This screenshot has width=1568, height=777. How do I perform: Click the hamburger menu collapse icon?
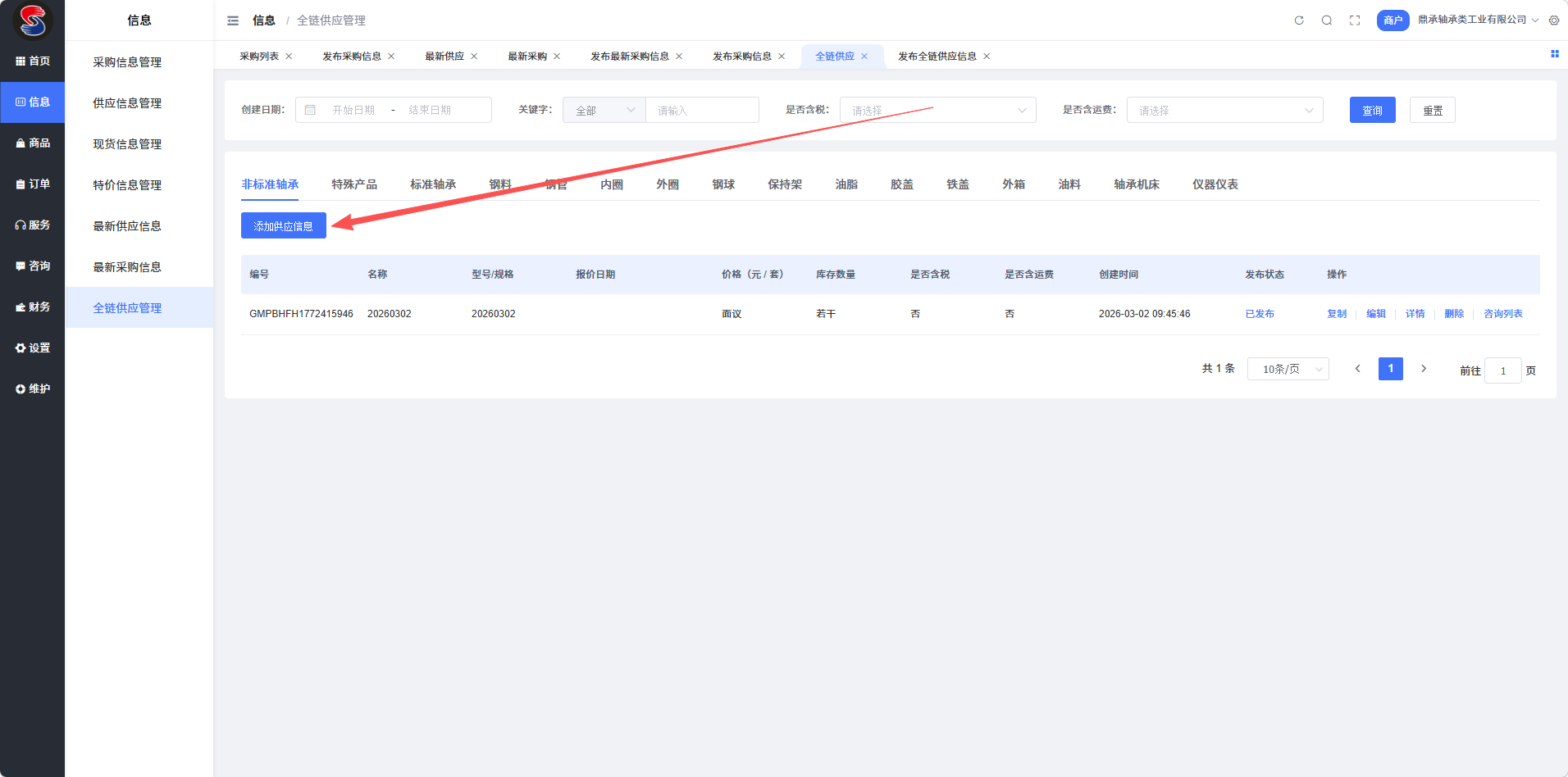(x=233, y=20)
